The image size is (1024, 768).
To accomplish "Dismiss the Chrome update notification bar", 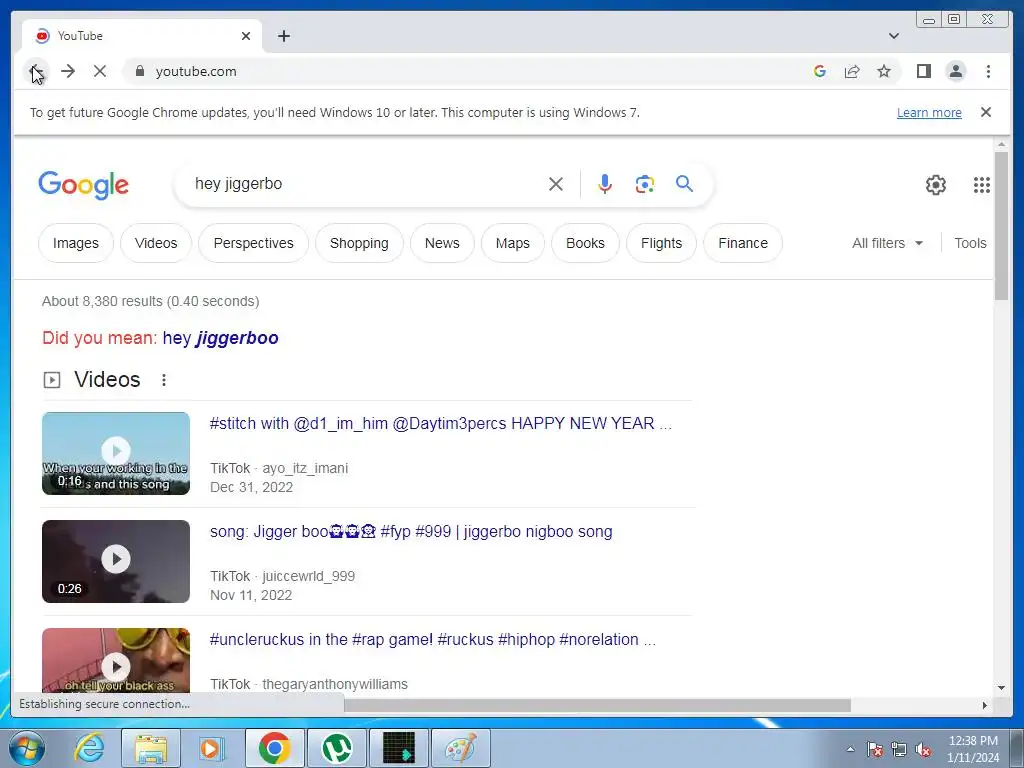I will point(986,112).
